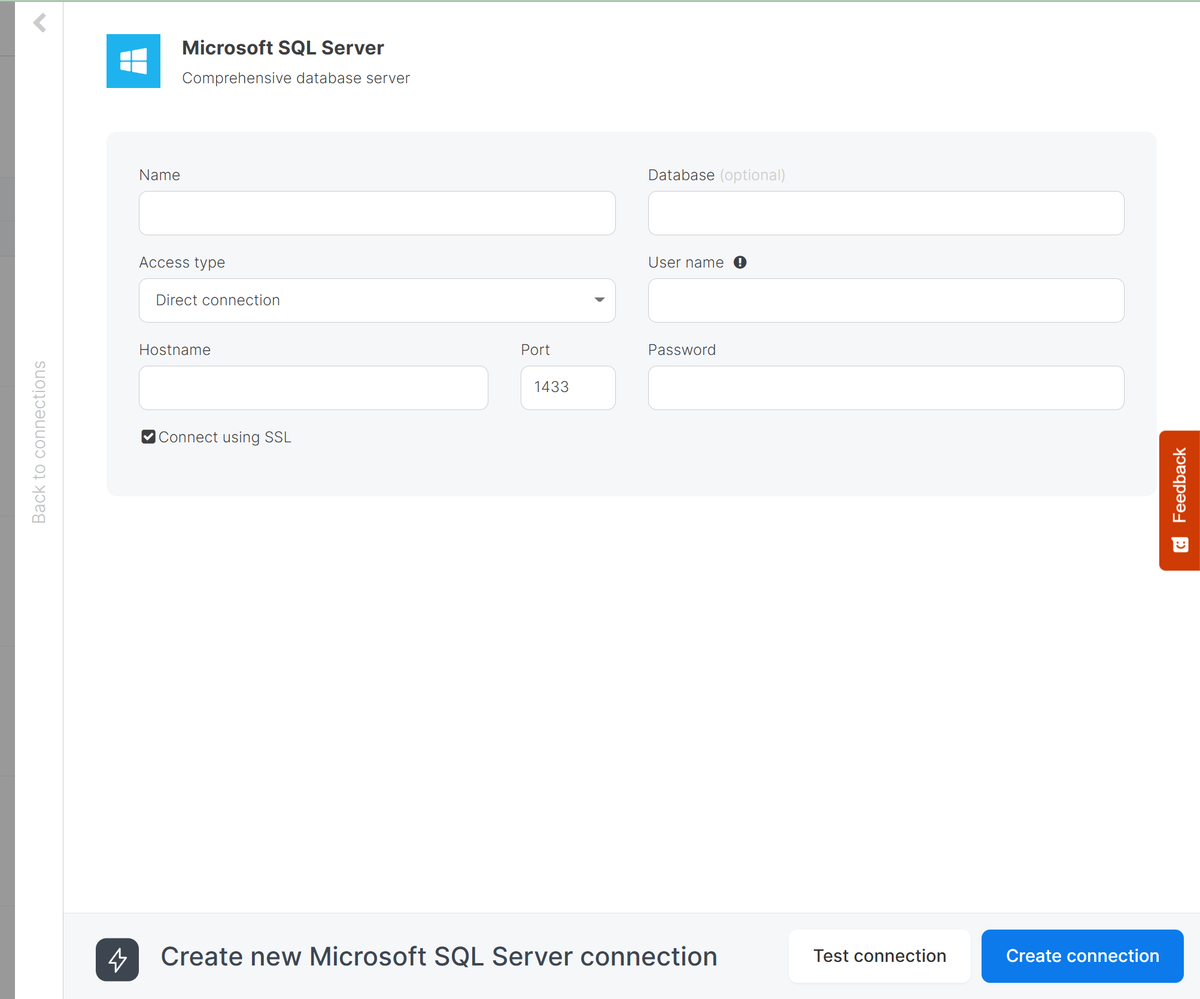Click the Microsoft SQL Server windows logo icon
Screen dimensions: 1200x999
[133, 61]
